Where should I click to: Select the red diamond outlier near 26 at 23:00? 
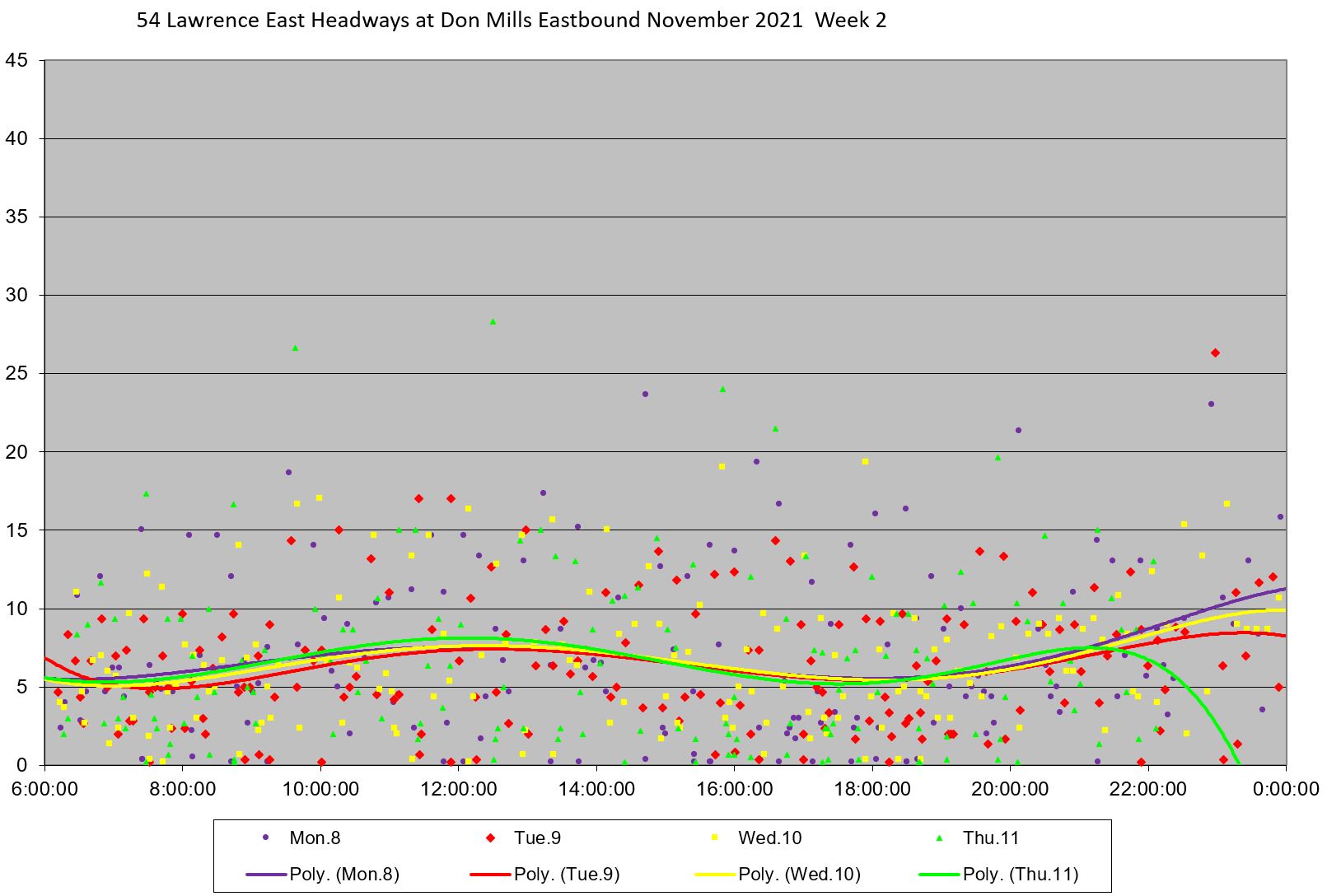click(1214, 352)
